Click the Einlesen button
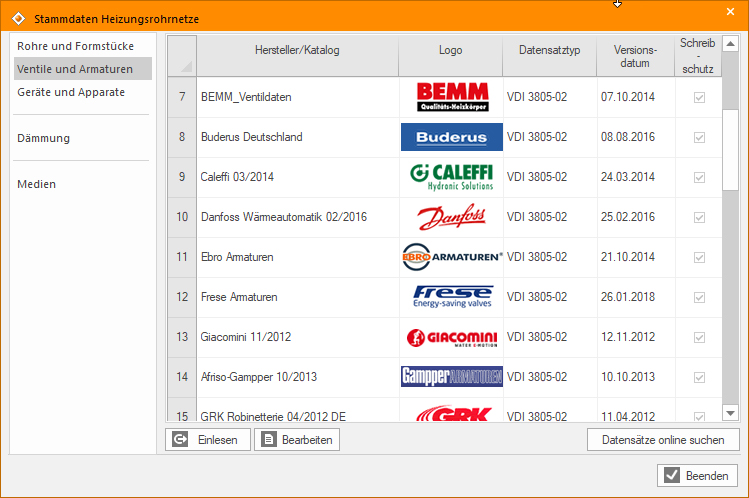 coord(208,439)
